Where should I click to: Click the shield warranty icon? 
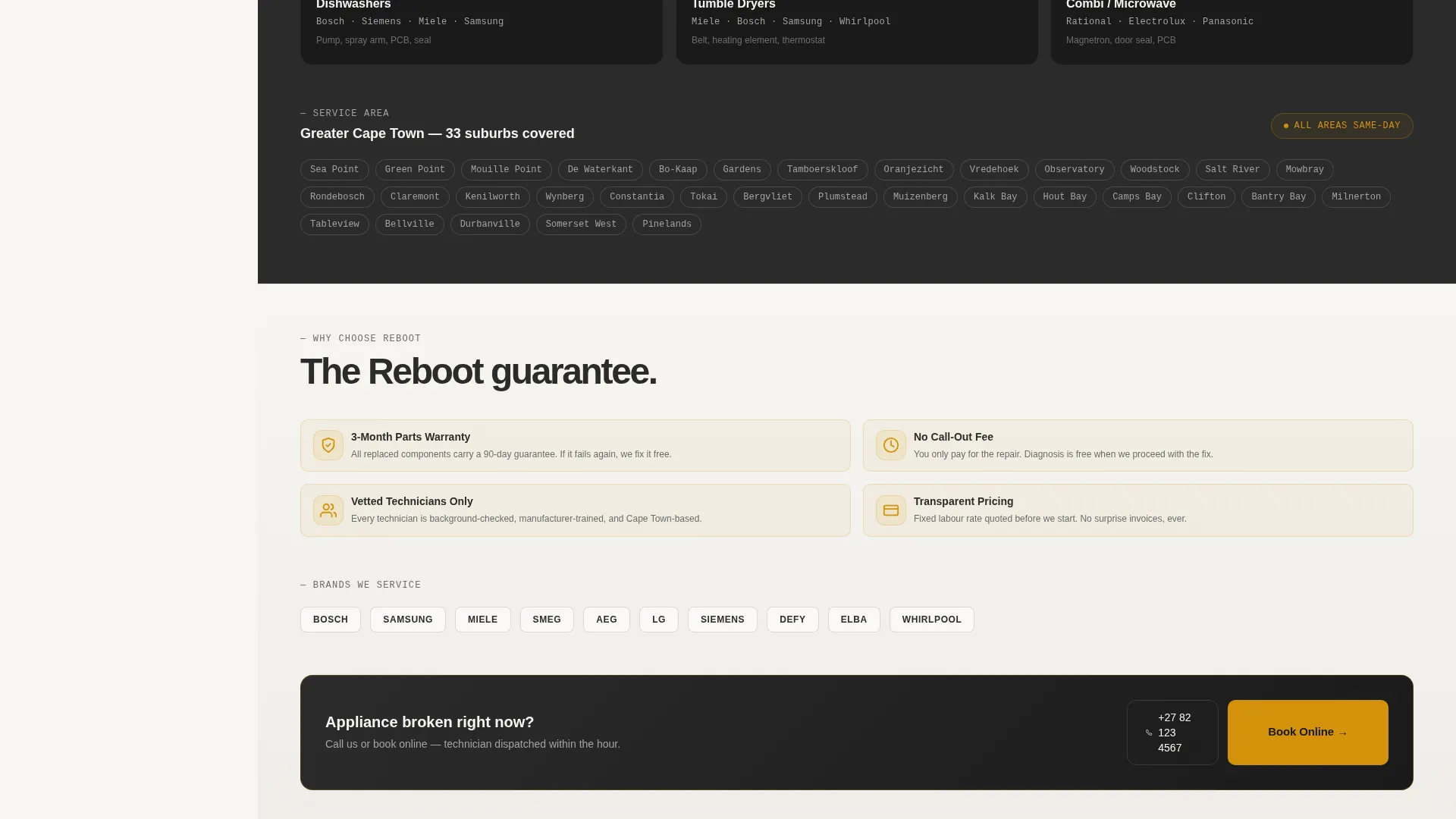point(328,445)
